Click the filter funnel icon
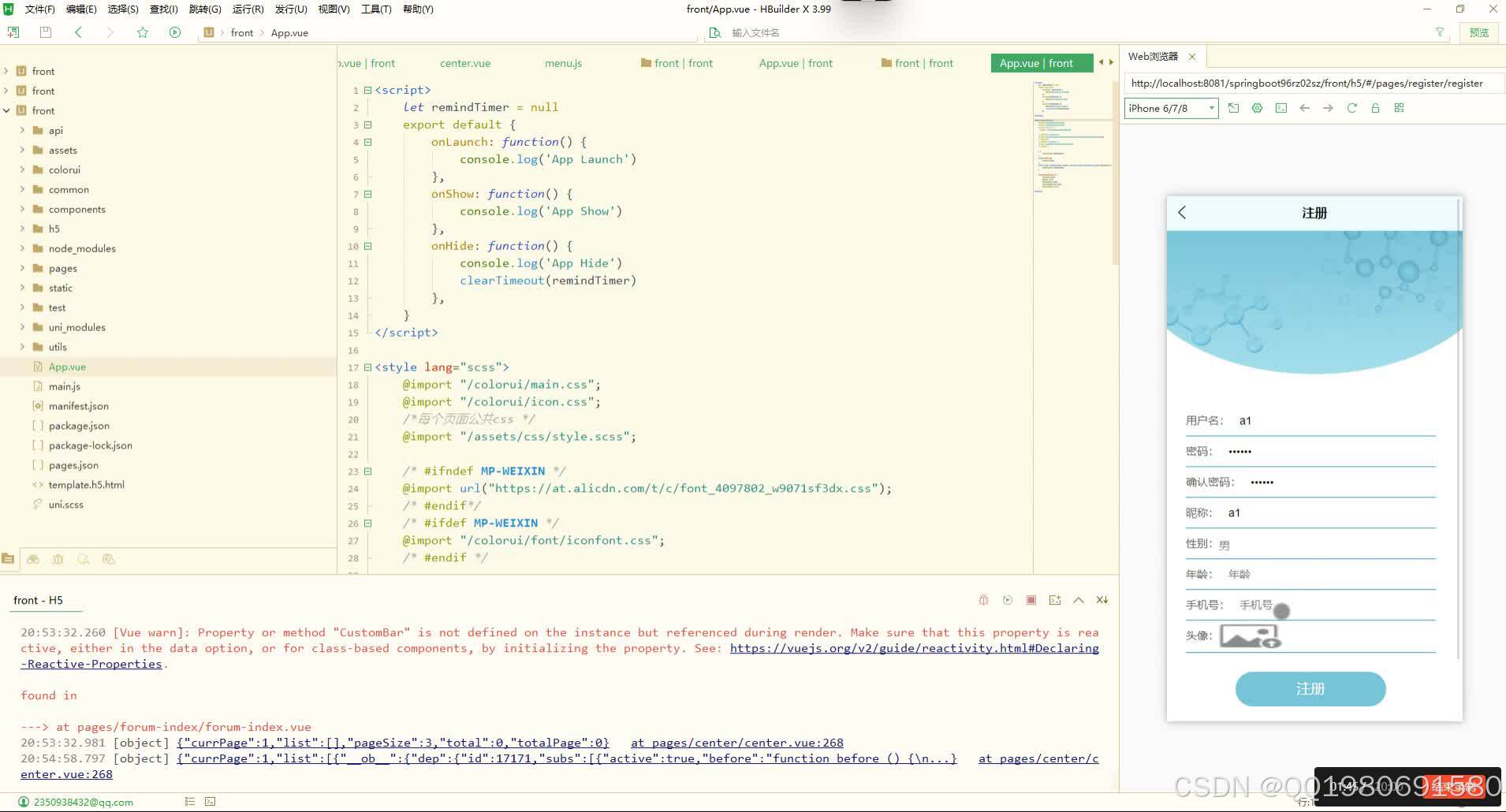 point(1440,32)
